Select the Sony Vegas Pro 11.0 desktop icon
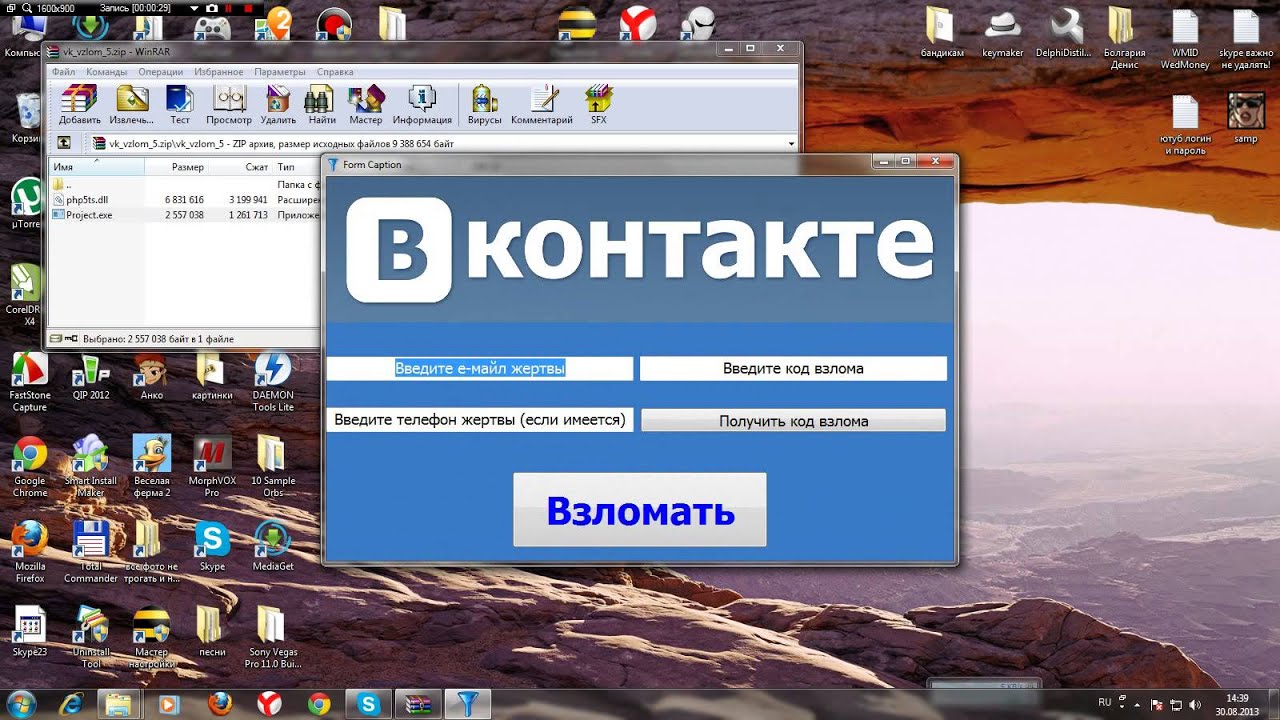The image size is (1280, 720). pyautogui.click(x=273, y=637)
